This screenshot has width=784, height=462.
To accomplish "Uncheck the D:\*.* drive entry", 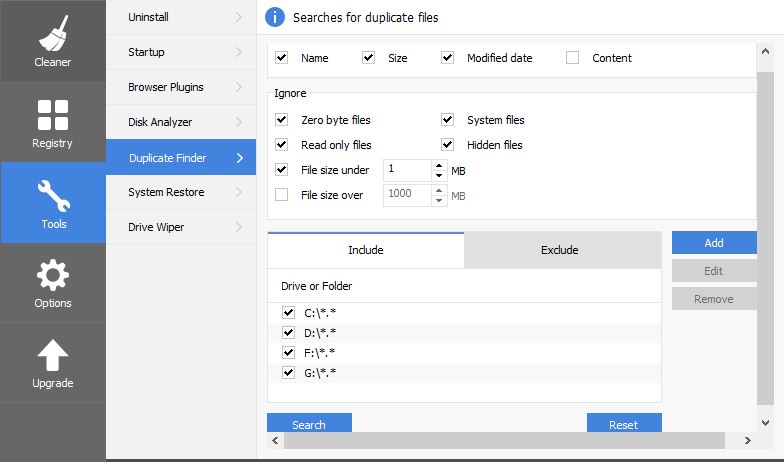I will pyautogui.click(x=289, y=333).
